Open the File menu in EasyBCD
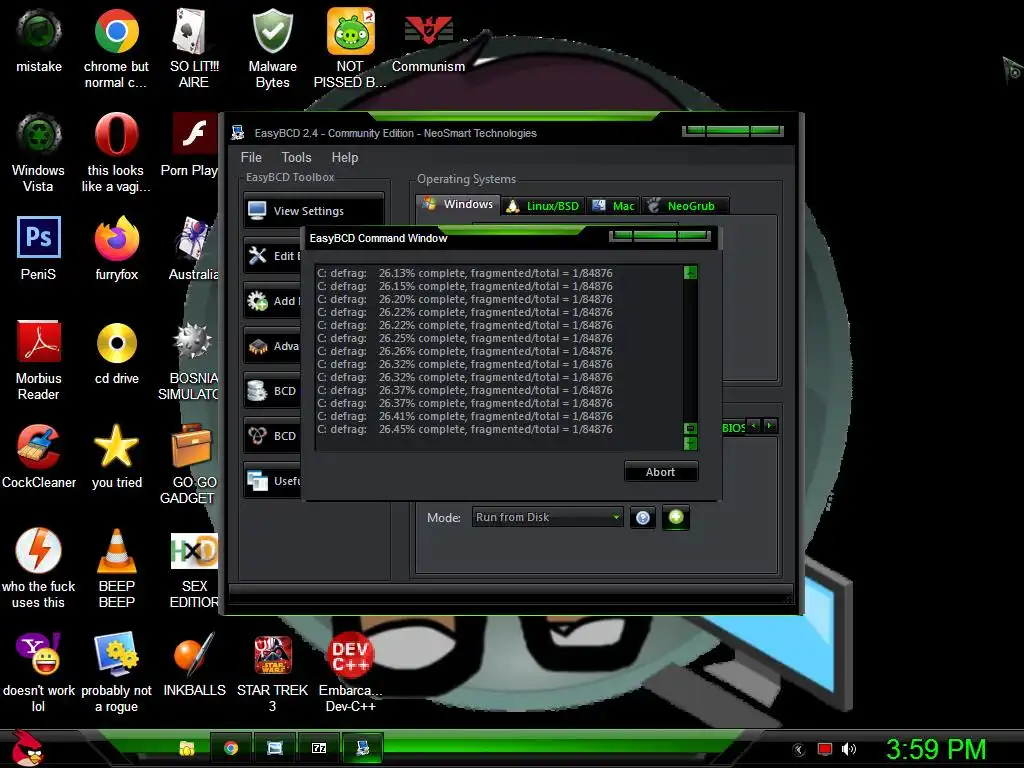Image resolution: width=1024 pixels, height=768 pixels. (251, 157)
